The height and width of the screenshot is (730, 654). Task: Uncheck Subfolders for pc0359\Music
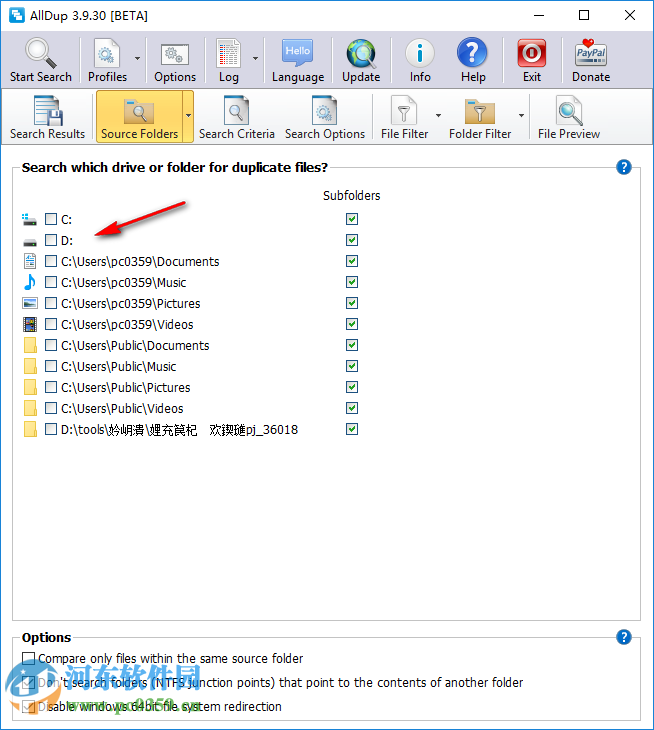tap(352, 282)
